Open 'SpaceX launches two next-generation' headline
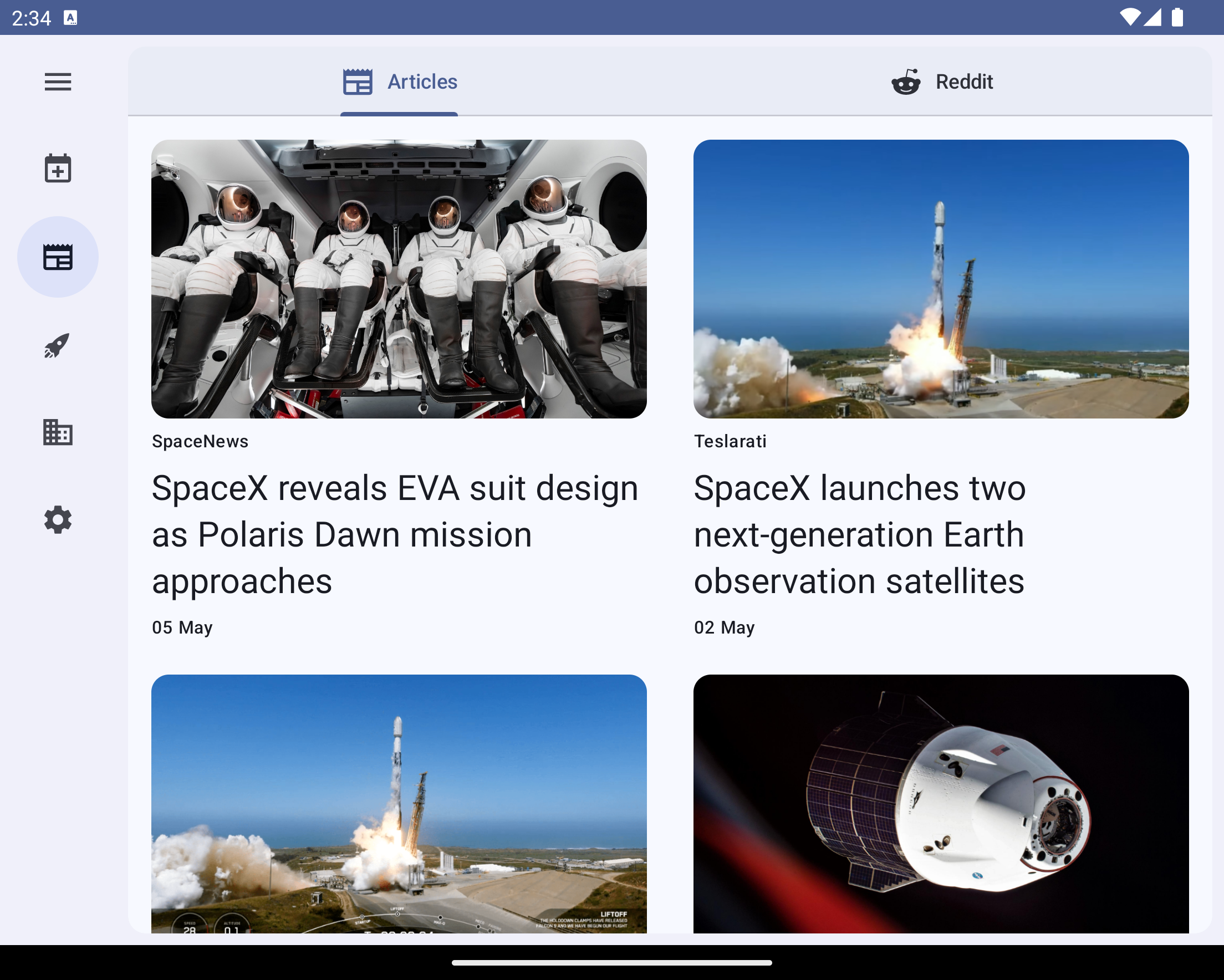This screenshot has width=1224, height=980. click(860, 534)
